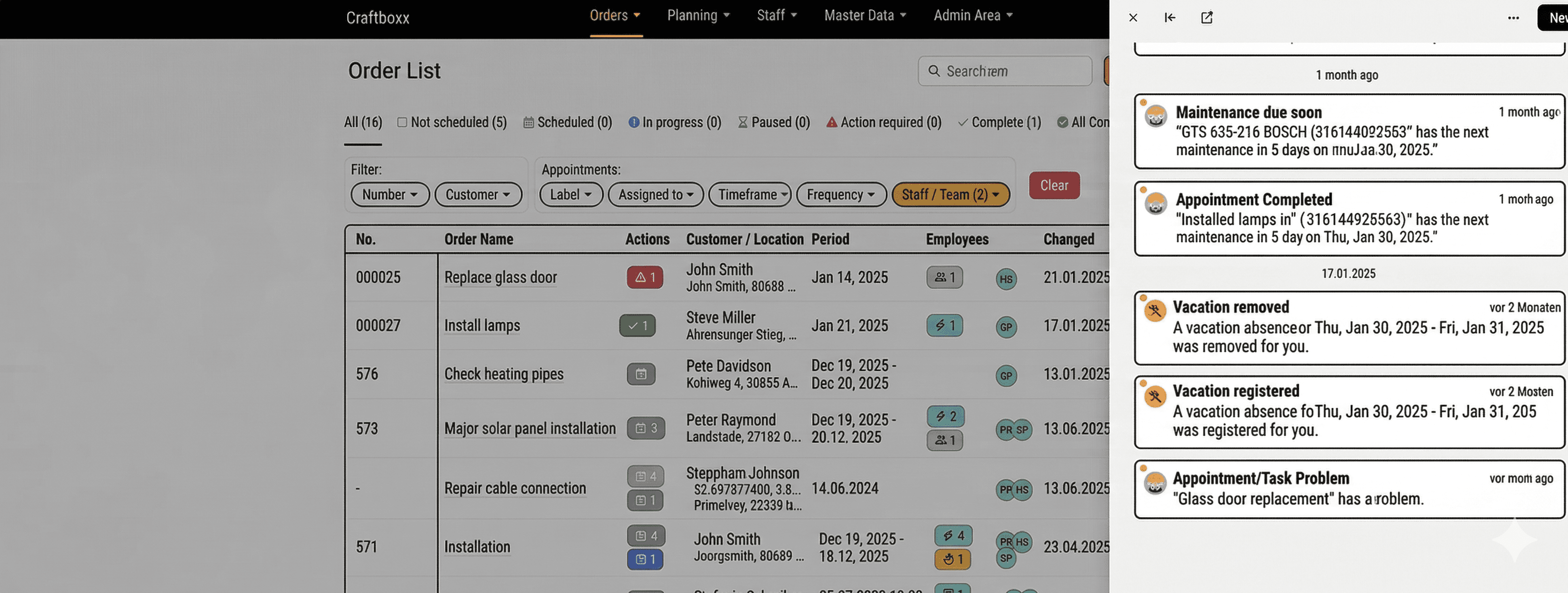Screen dimensions: 1568x593
Task: Click green checkmark badge on Install lamps
Action: 637,326
